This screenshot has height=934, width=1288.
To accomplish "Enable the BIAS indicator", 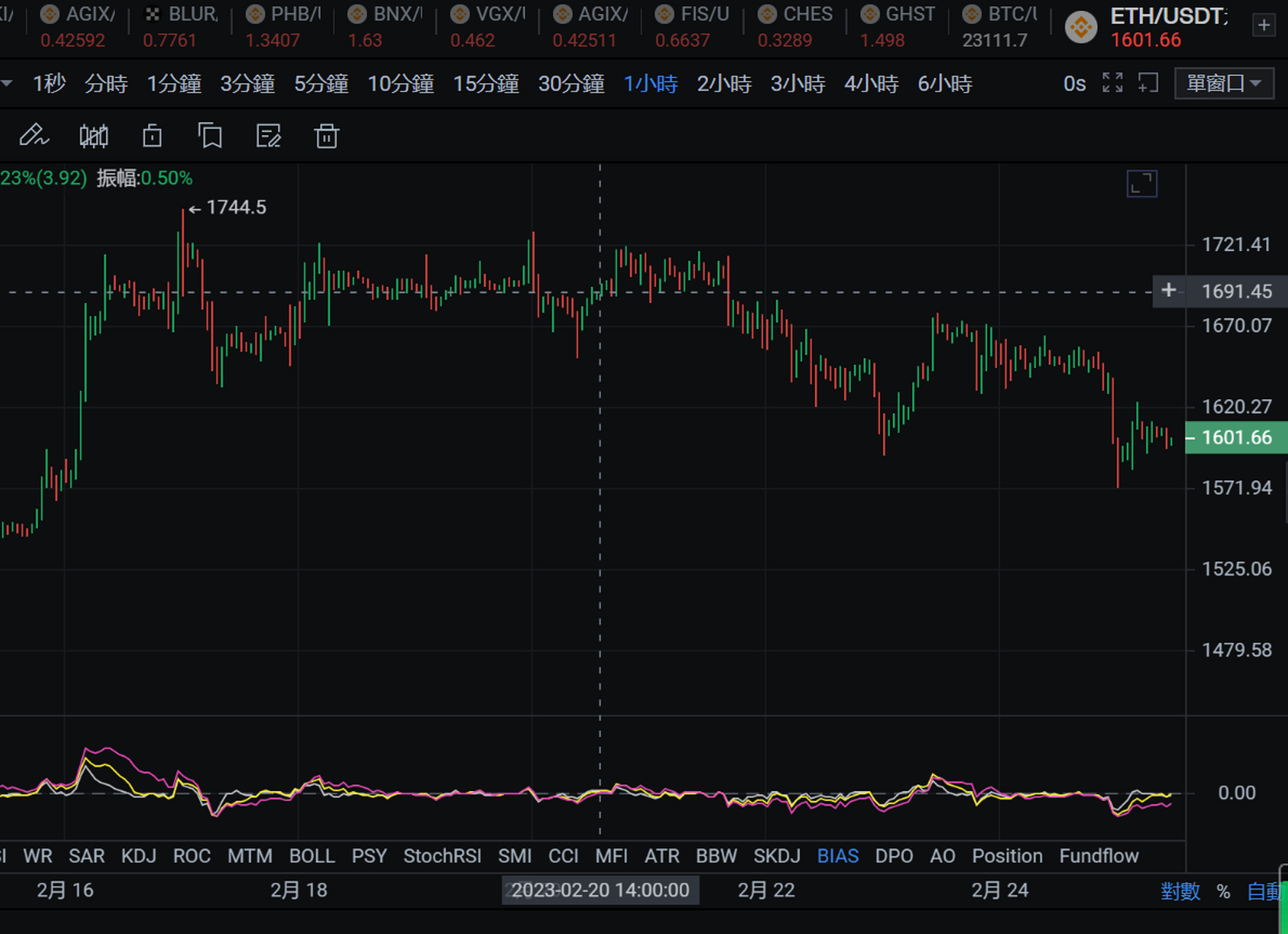I will pyautogui.click(x=837, y=856).
